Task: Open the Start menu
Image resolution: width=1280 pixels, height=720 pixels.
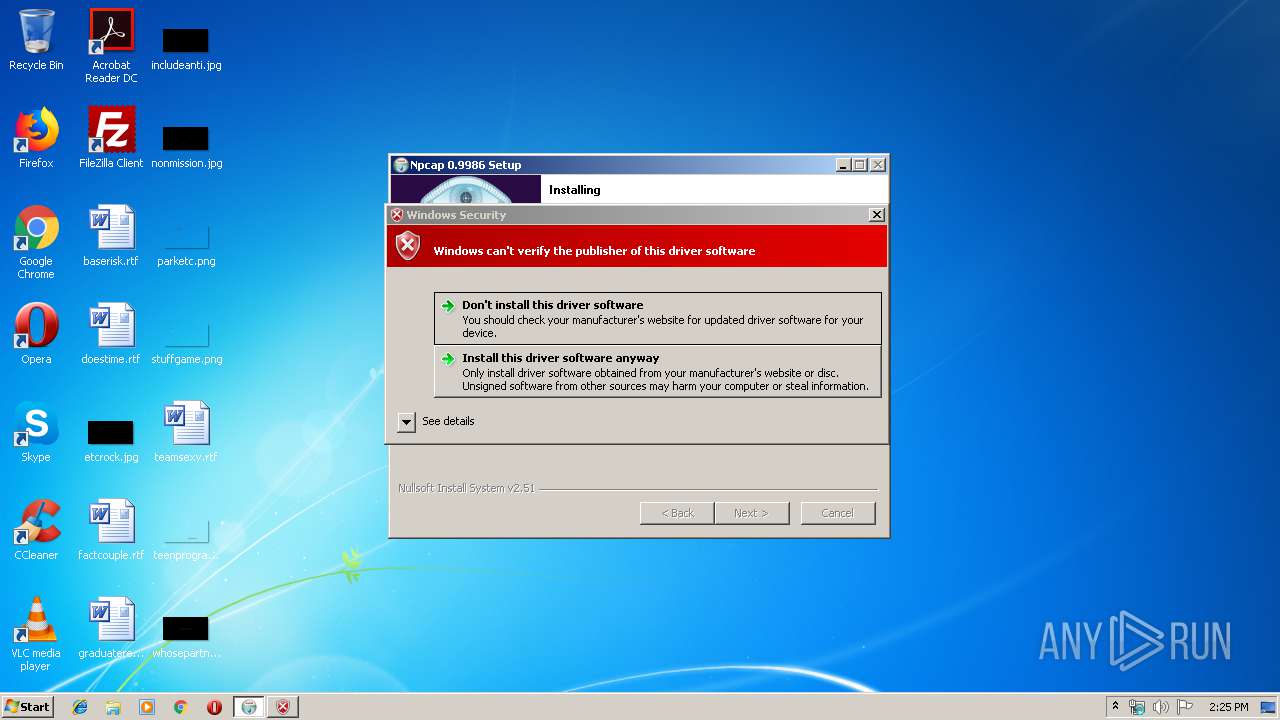Action: 28,707
